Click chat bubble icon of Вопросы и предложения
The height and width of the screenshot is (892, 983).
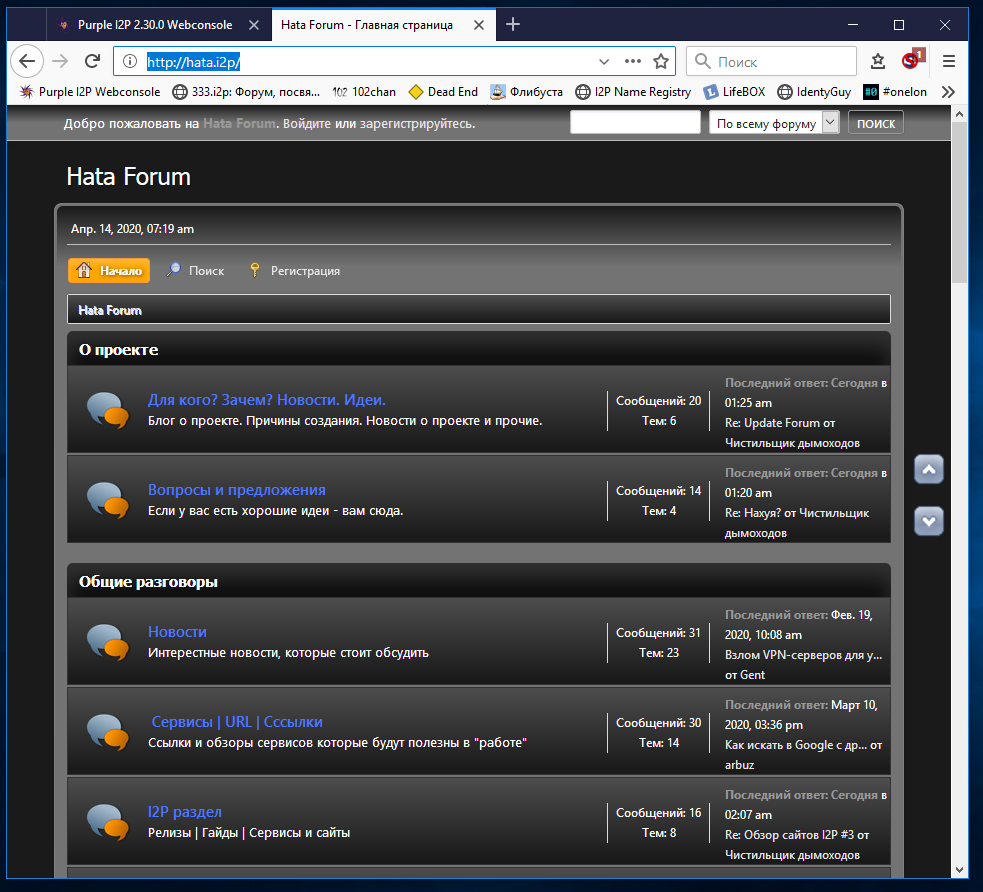107,500
